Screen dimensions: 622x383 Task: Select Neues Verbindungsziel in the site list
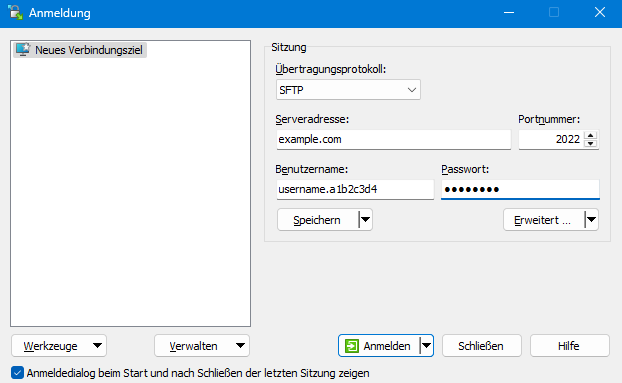coord(80,50)
